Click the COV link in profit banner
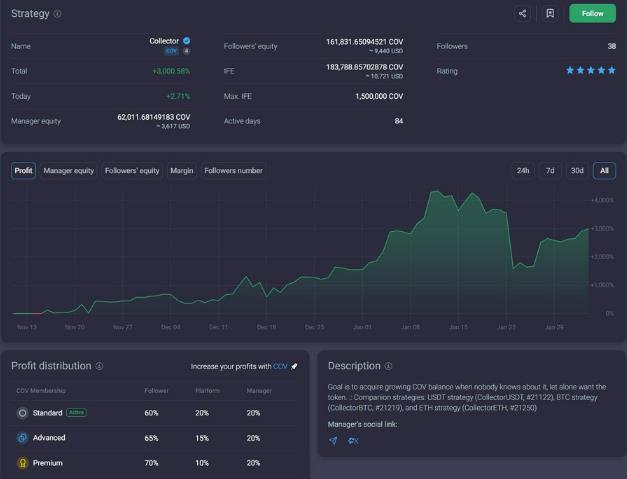 click(x=279, y=366)
